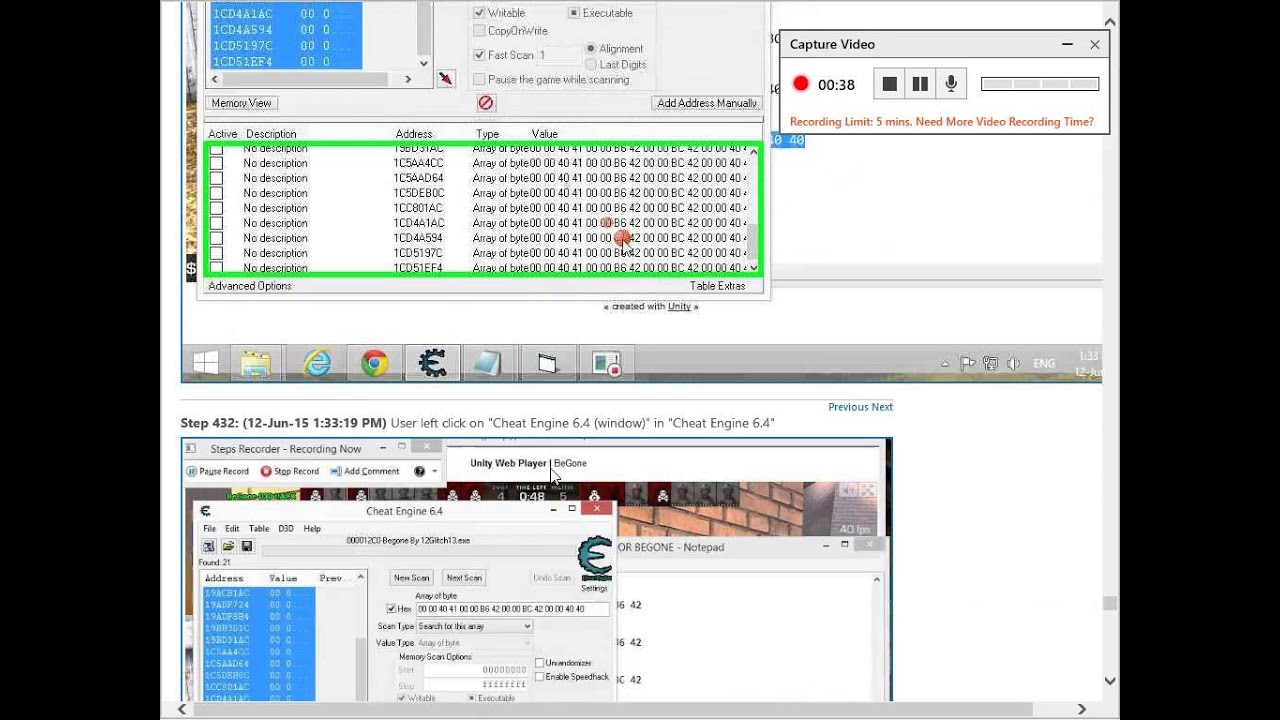Toggle the Executable checkbox in upper screenshot
This screenshot has height=720, width=1280.
574,13
